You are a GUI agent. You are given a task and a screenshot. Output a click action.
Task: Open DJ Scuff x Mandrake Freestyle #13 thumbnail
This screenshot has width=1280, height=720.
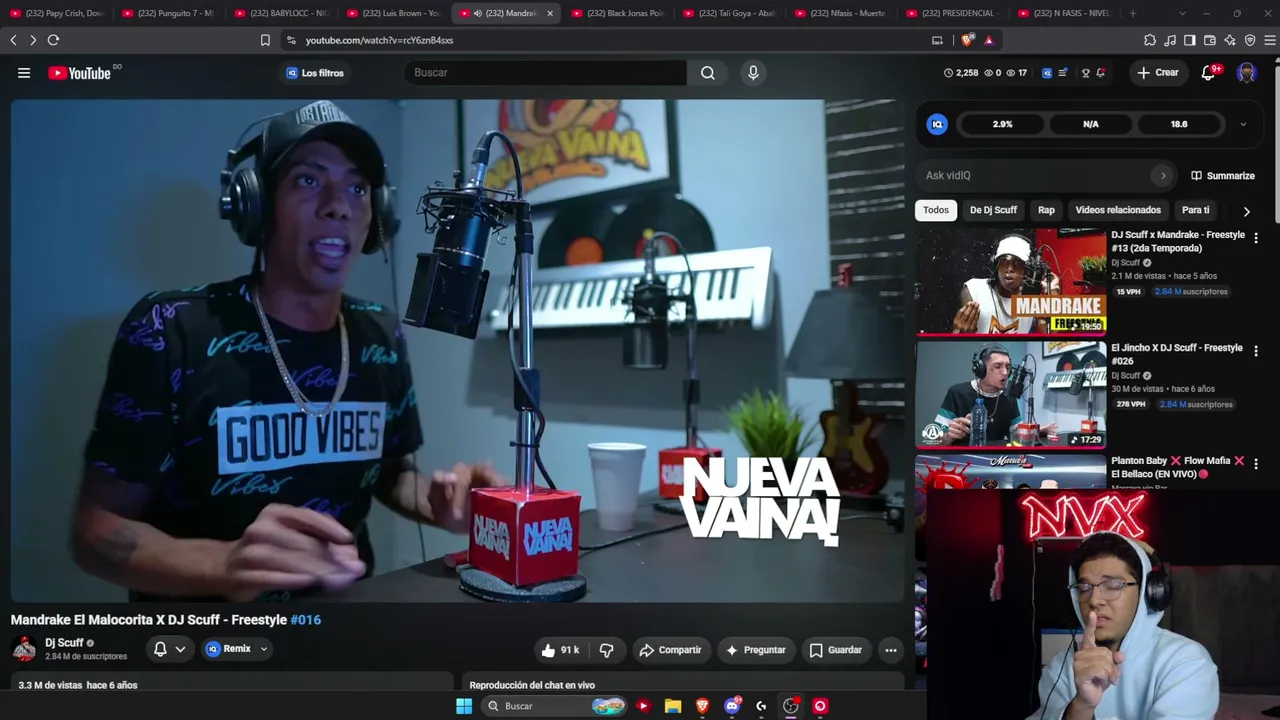(1011, 281)
